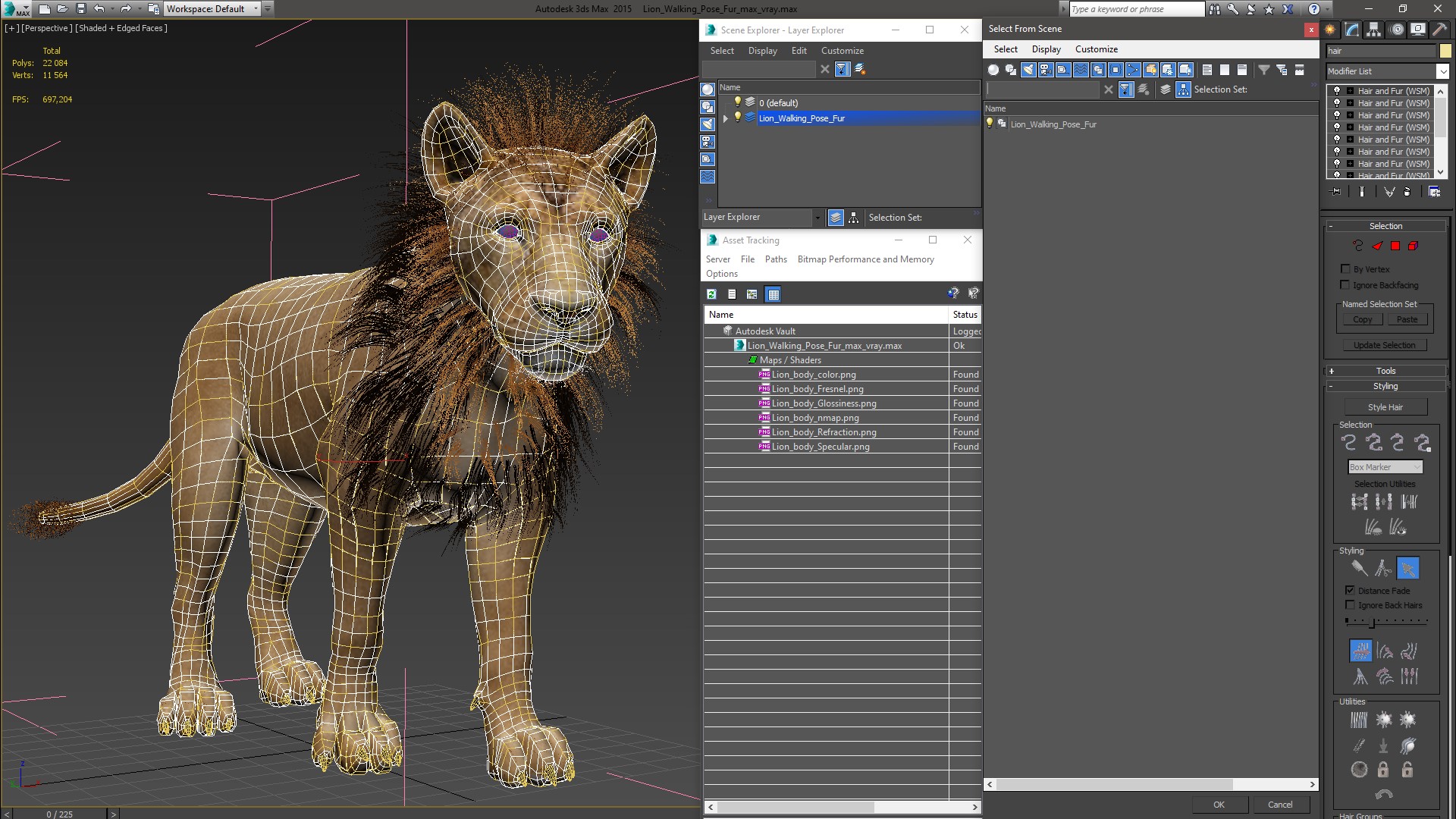Click the Copy named selection button
This screenshot has width=1456, height=819.
point(1363,319)
